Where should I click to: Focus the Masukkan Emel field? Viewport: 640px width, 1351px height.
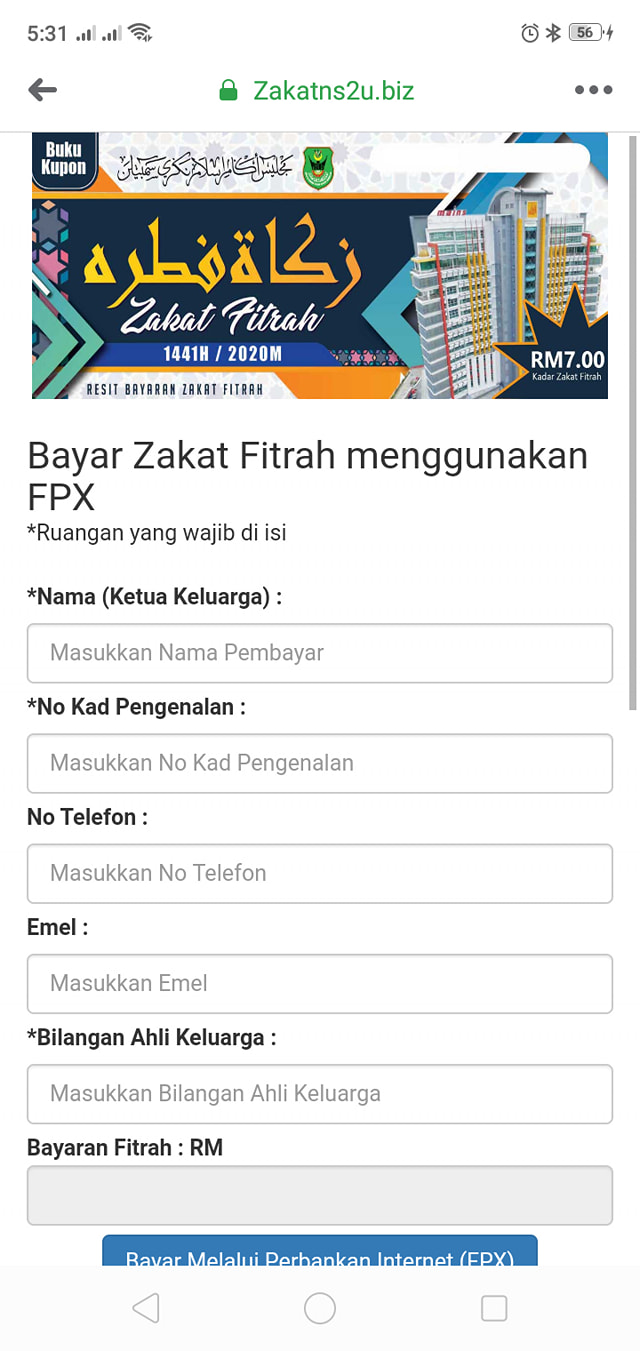point(320,983)
